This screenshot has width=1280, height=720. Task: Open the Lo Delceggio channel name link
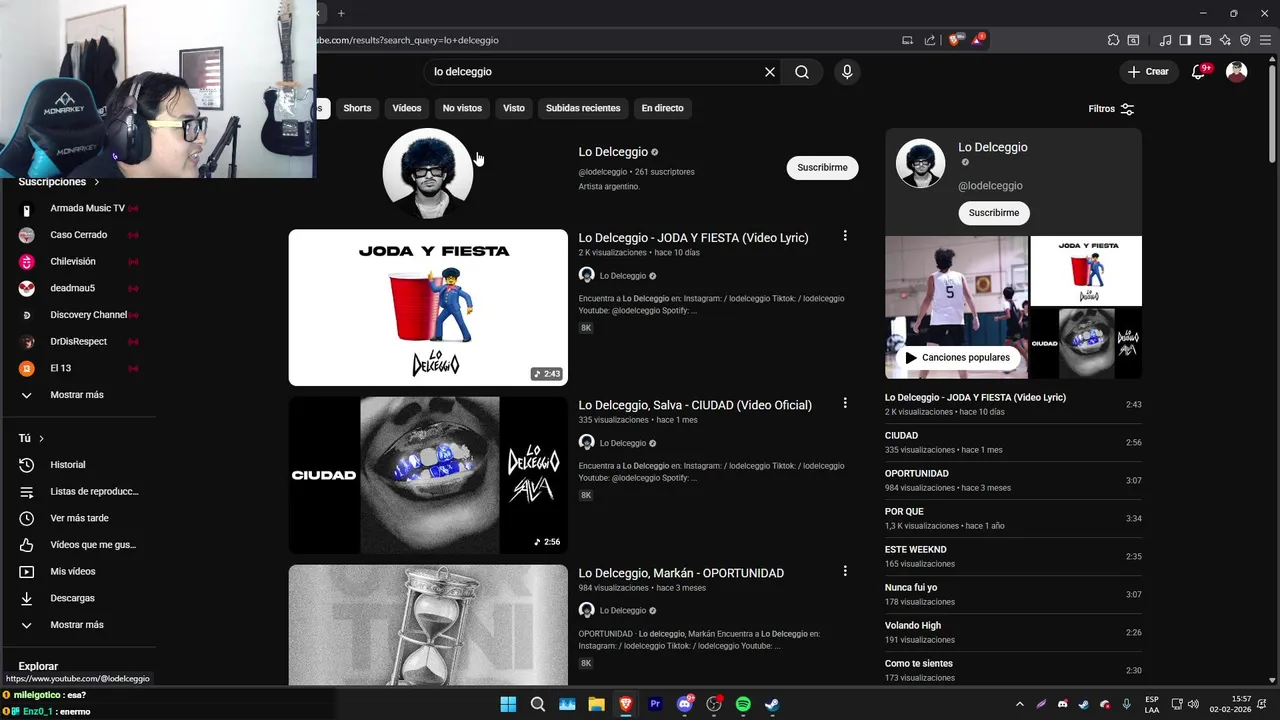(x=613, y=152)
